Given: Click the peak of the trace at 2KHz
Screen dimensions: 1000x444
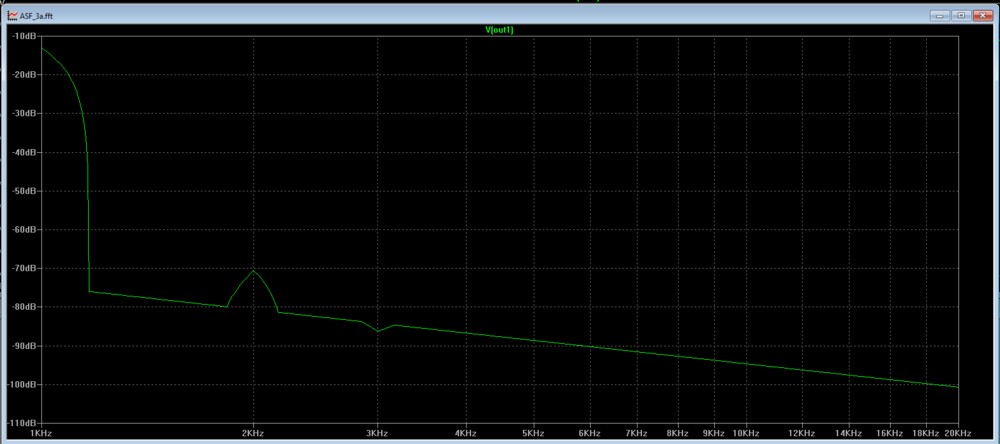Looking at the screenshot, I should [x=254, y=271].
